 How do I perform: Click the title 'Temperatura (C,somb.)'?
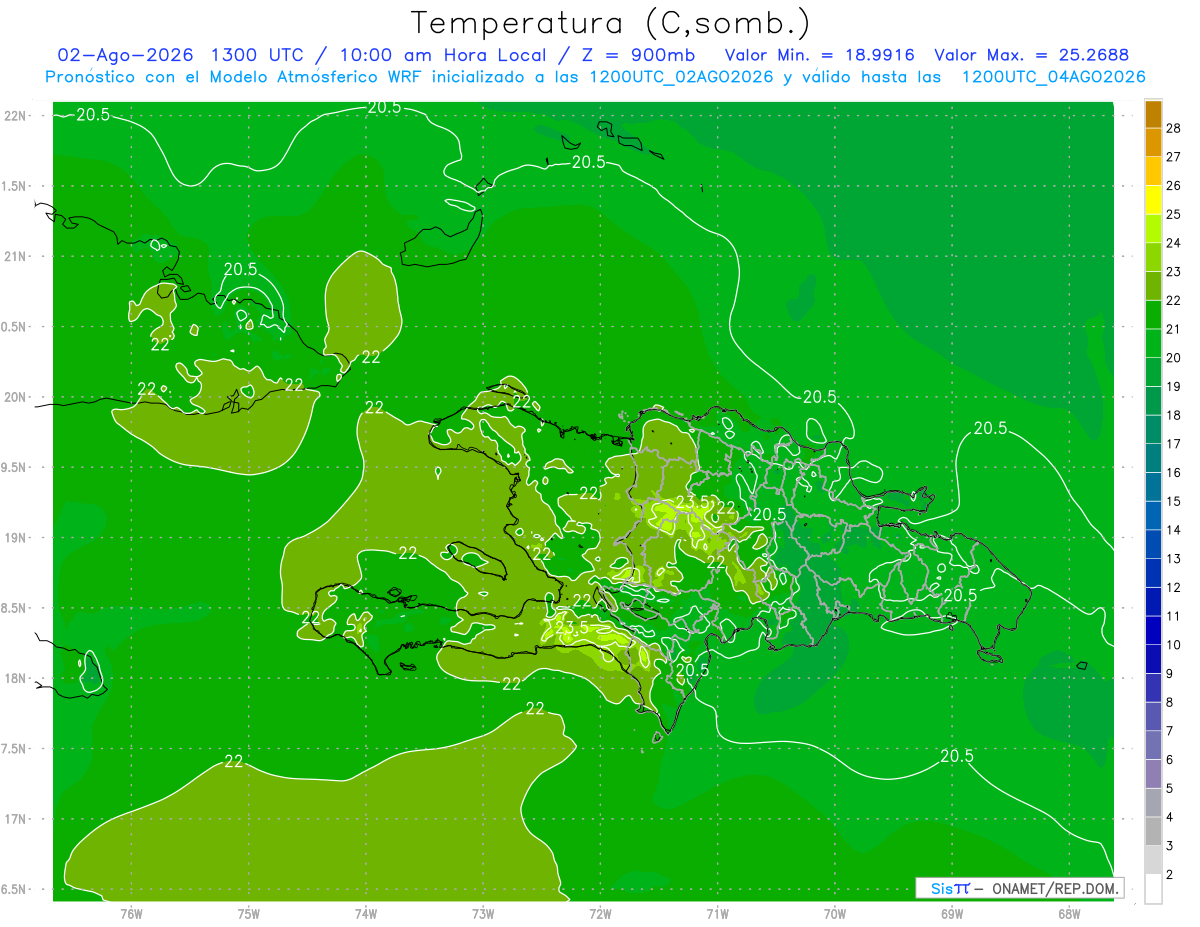click(x=610, y=23)
